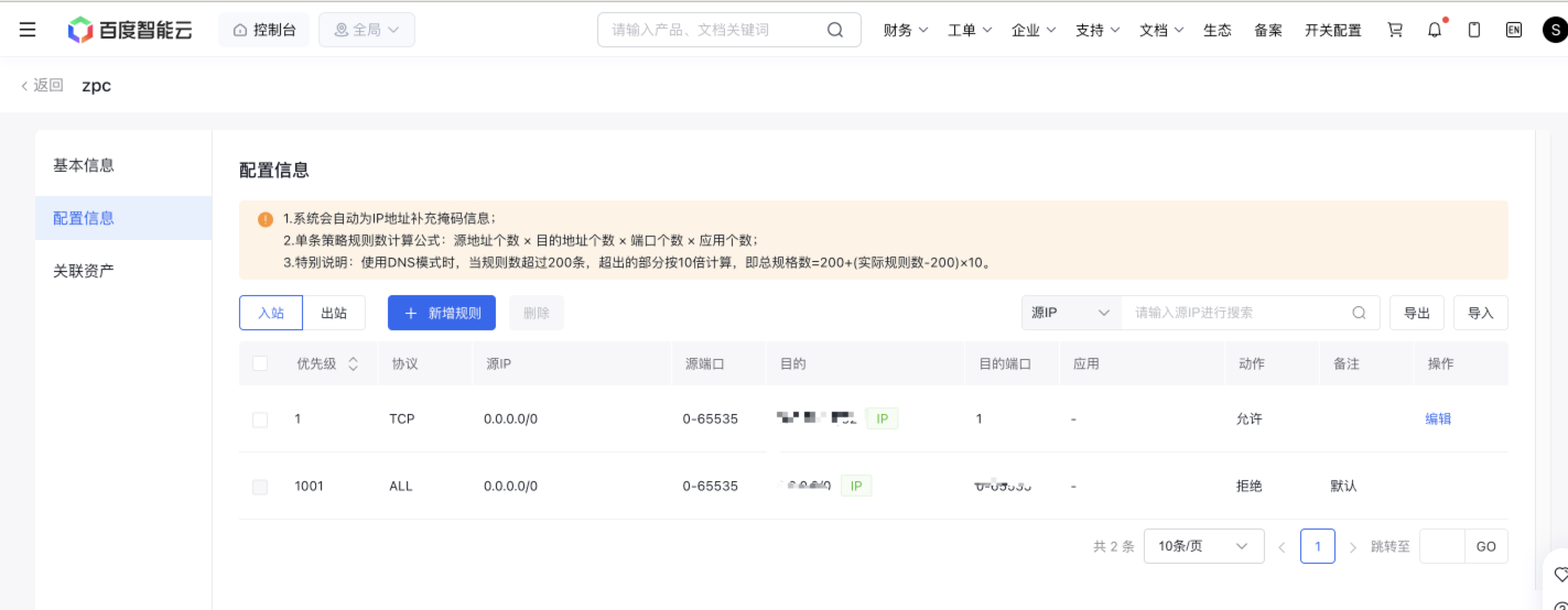Click the 导出 export button

pyautogui.click(x=1416, y=313)
